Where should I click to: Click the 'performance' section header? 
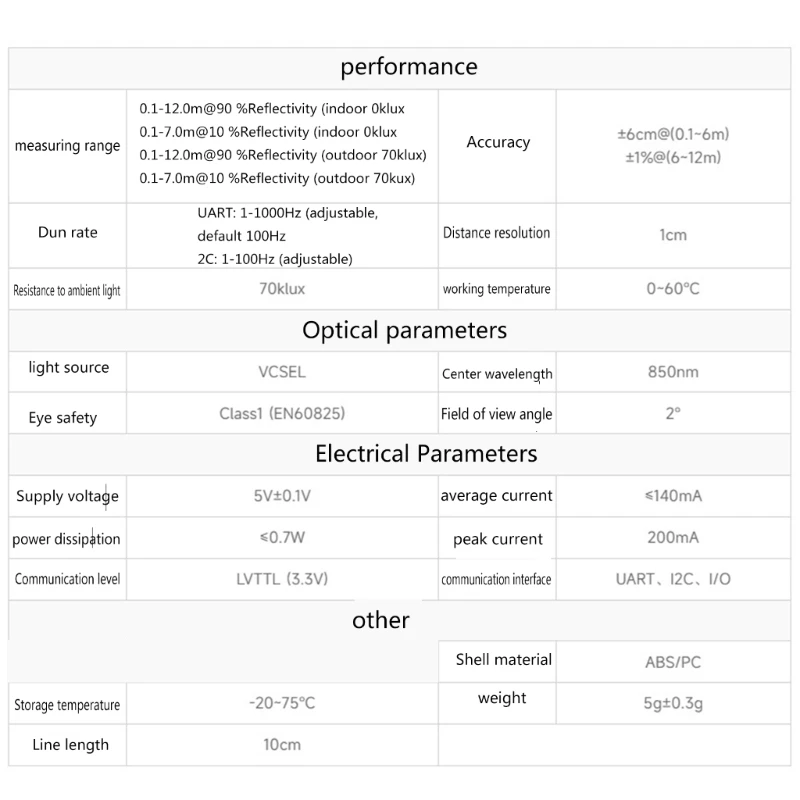coord(409,67)
